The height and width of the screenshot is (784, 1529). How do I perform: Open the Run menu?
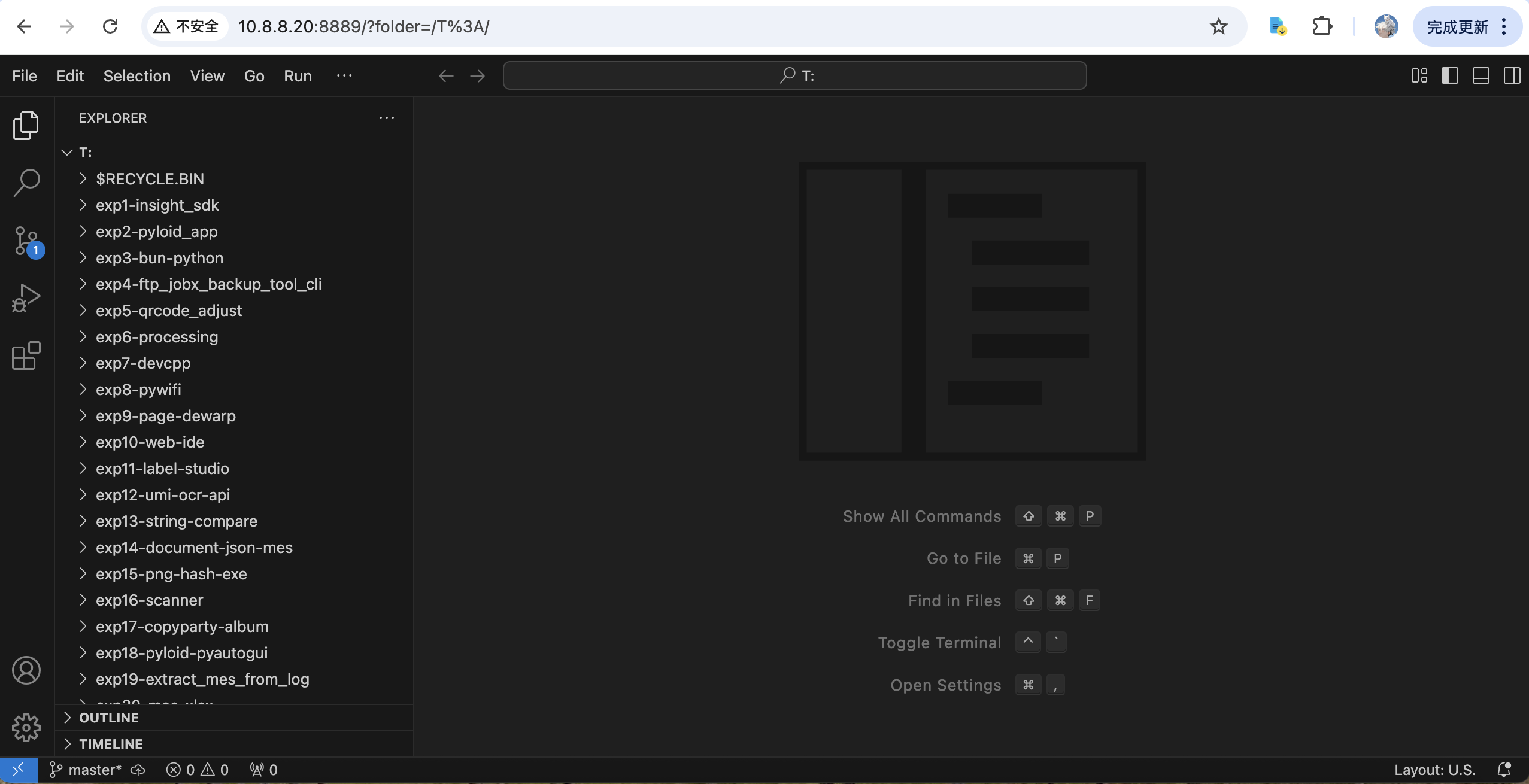[298, 76]
